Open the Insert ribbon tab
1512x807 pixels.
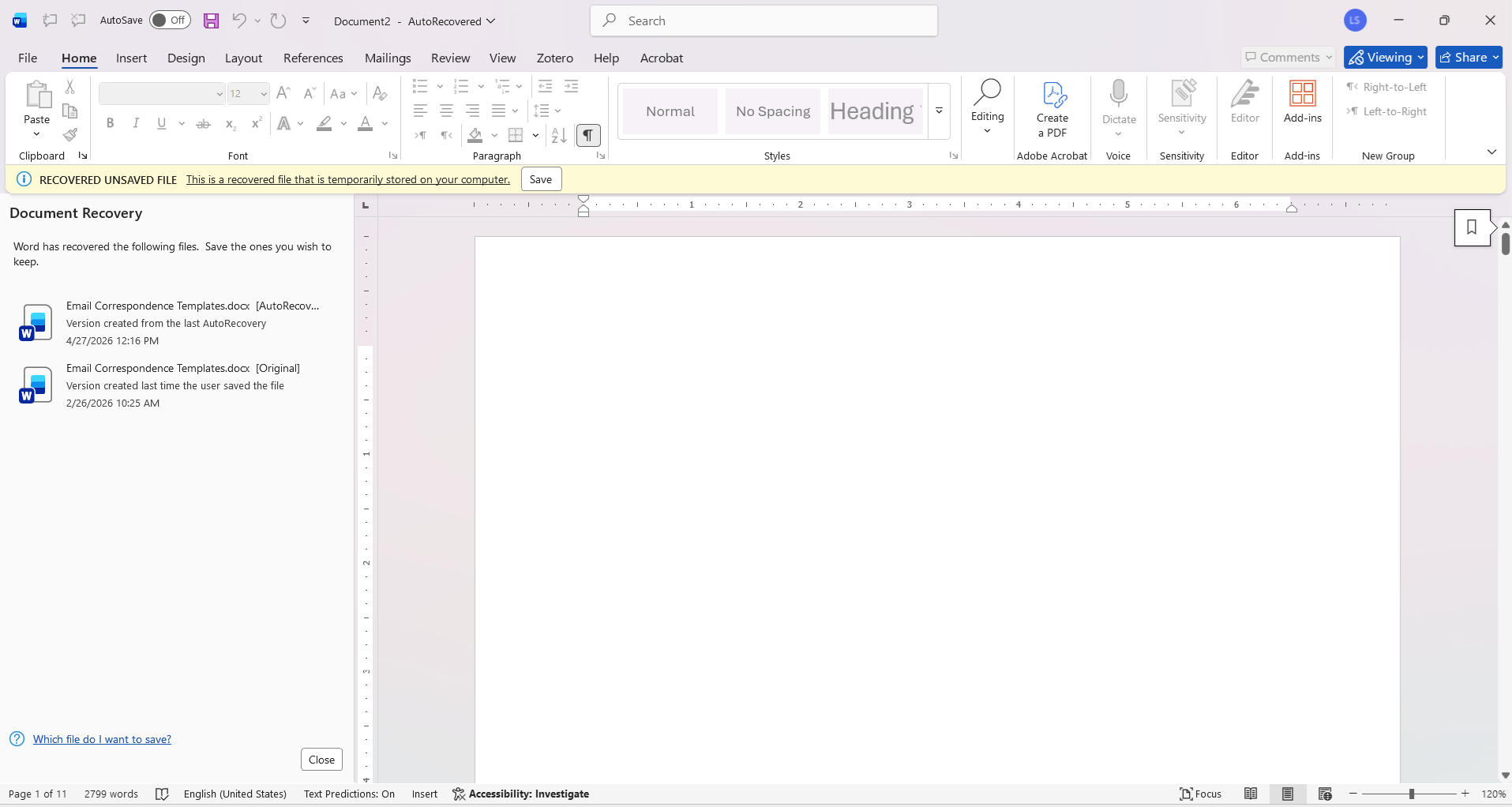pyautogui.click(x=131, y=58)
